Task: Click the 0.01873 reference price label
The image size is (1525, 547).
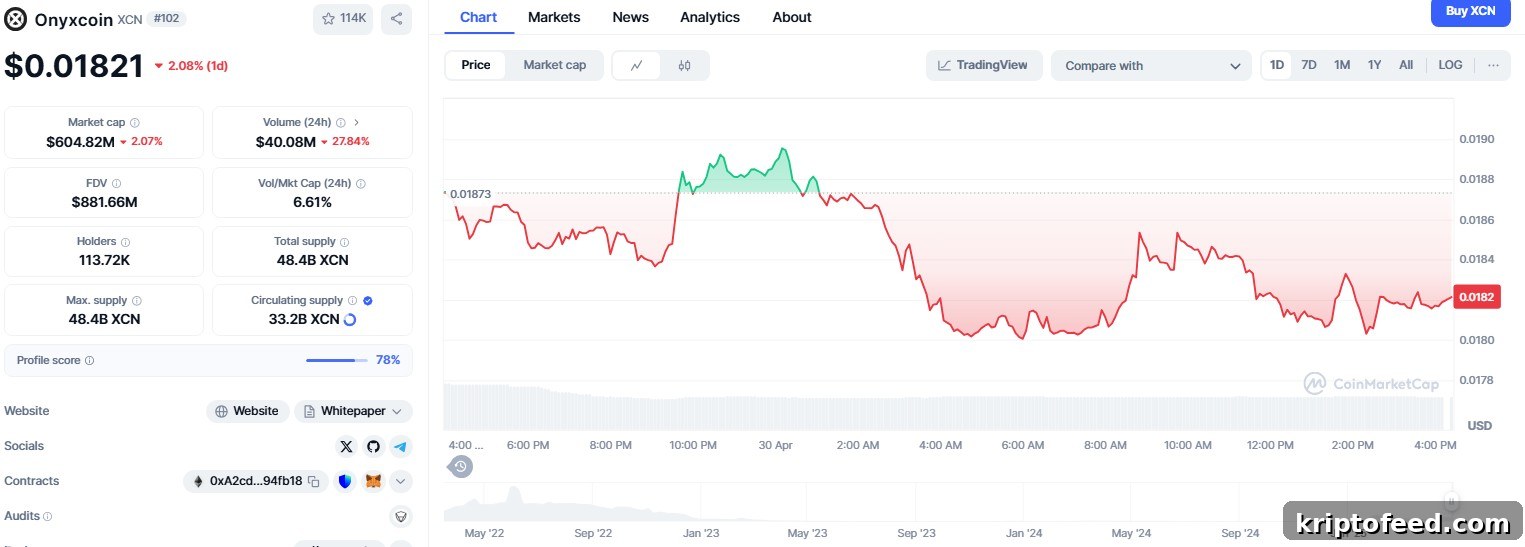Action: point(469,194)
